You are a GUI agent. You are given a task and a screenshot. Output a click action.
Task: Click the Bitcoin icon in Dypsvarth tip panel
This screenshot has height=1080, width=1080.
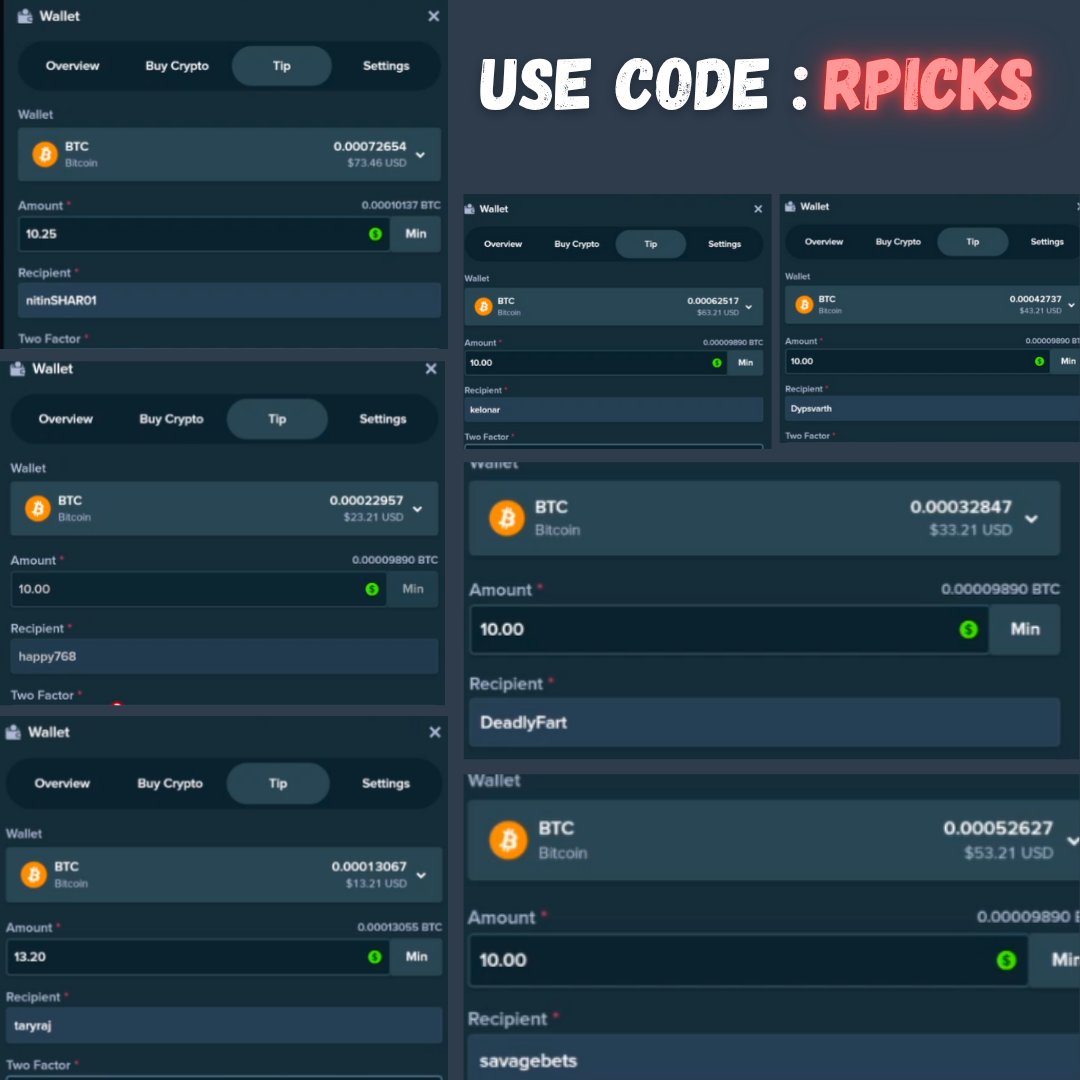803,305
